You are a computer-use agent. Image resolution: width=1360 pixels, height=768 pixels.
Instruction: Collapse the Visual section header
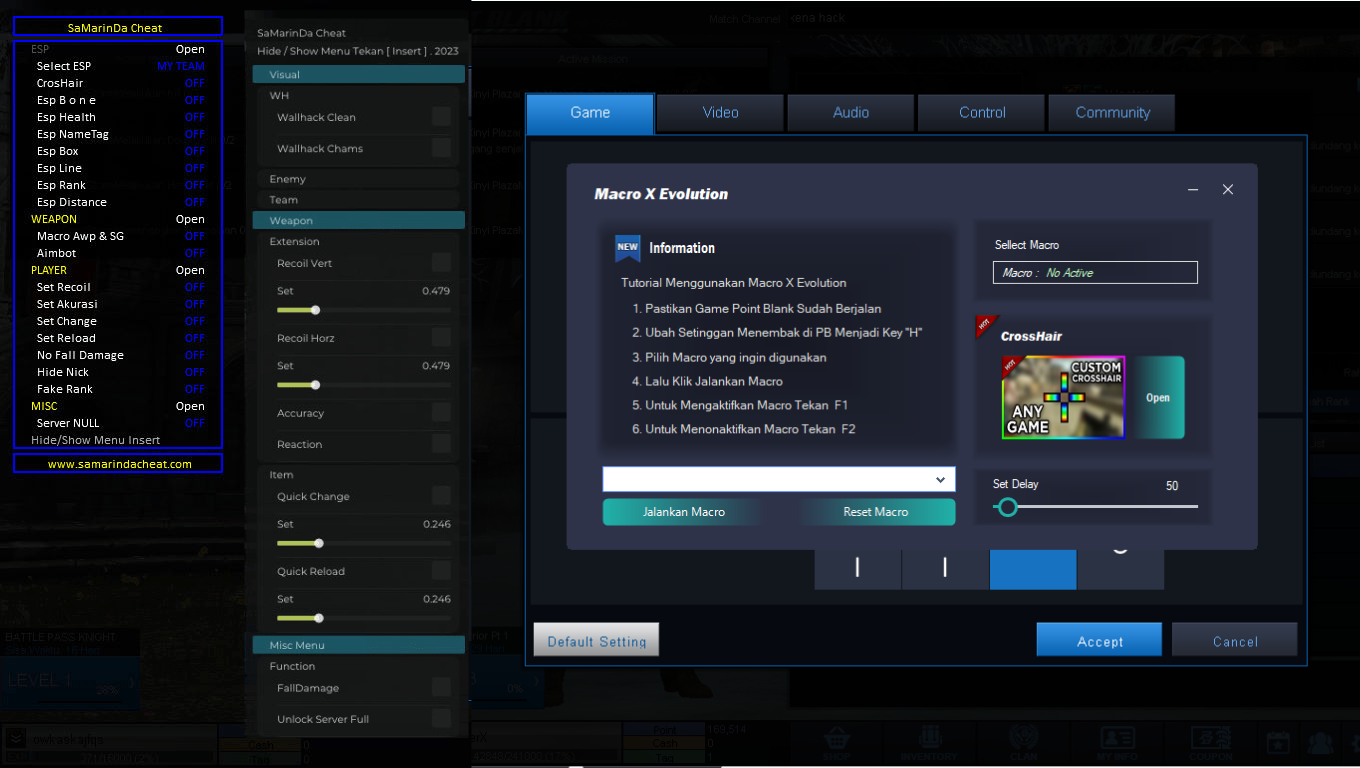point(358,74)
